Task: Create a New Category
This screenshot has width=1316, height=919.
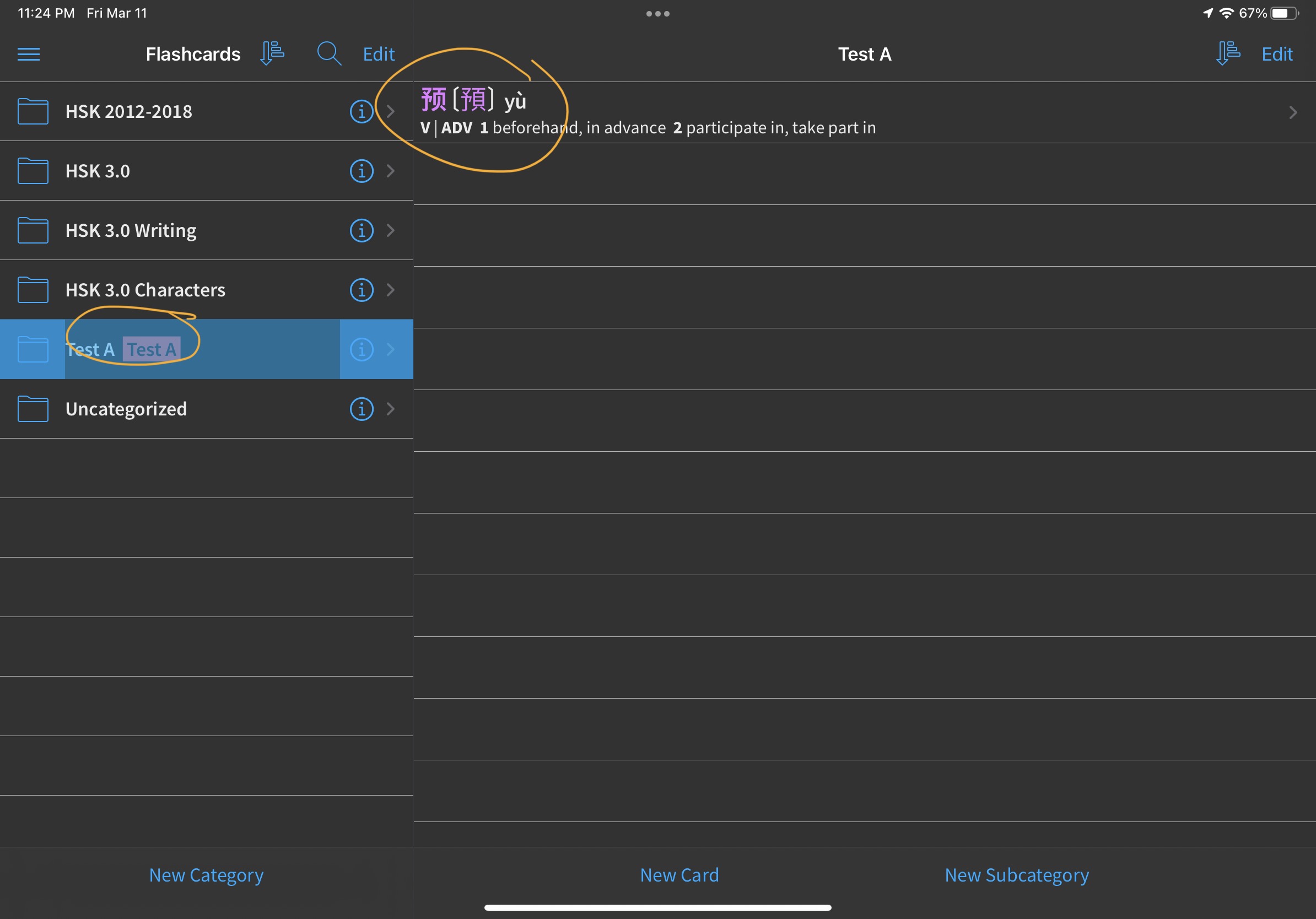Action: pyautogui.click(x=206, y=875)
